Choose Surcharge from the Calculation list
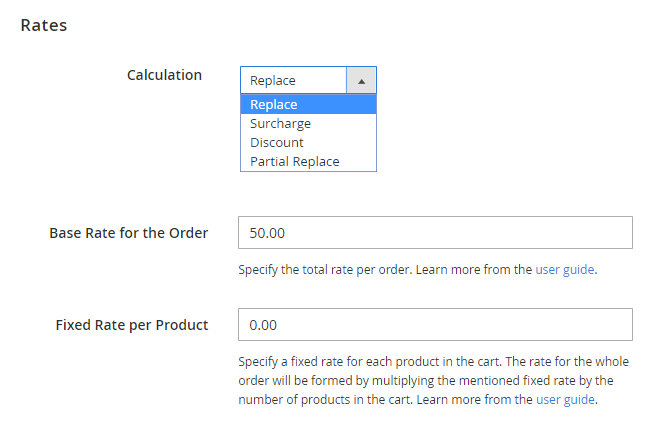Viewport: 645px width, 439px height. coord(280,124)
